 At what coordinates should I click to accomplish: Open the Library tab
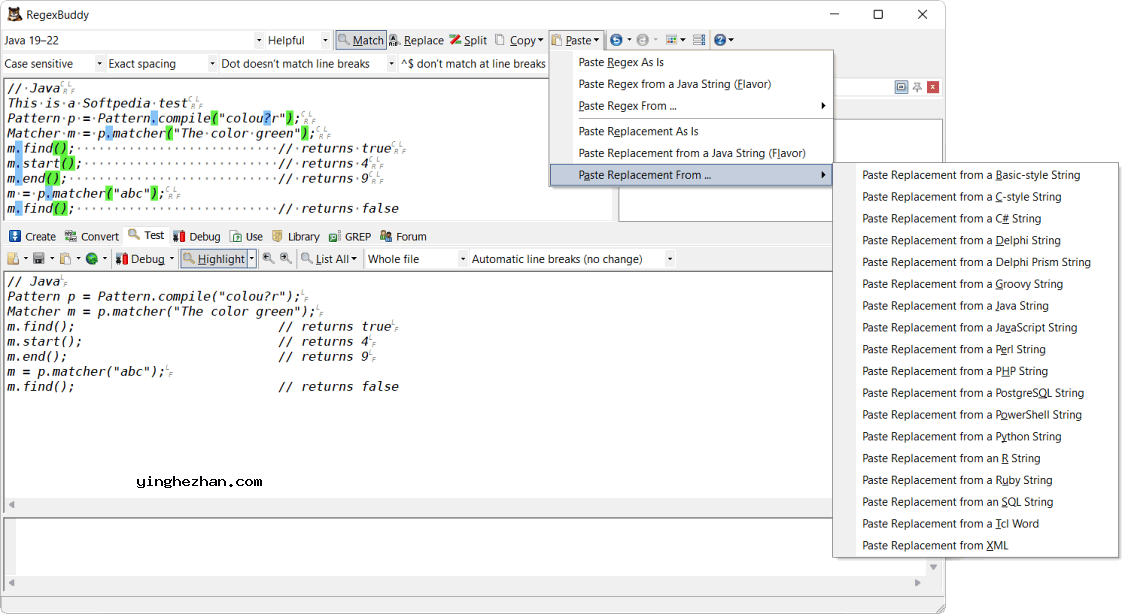(x=296, y=236)
